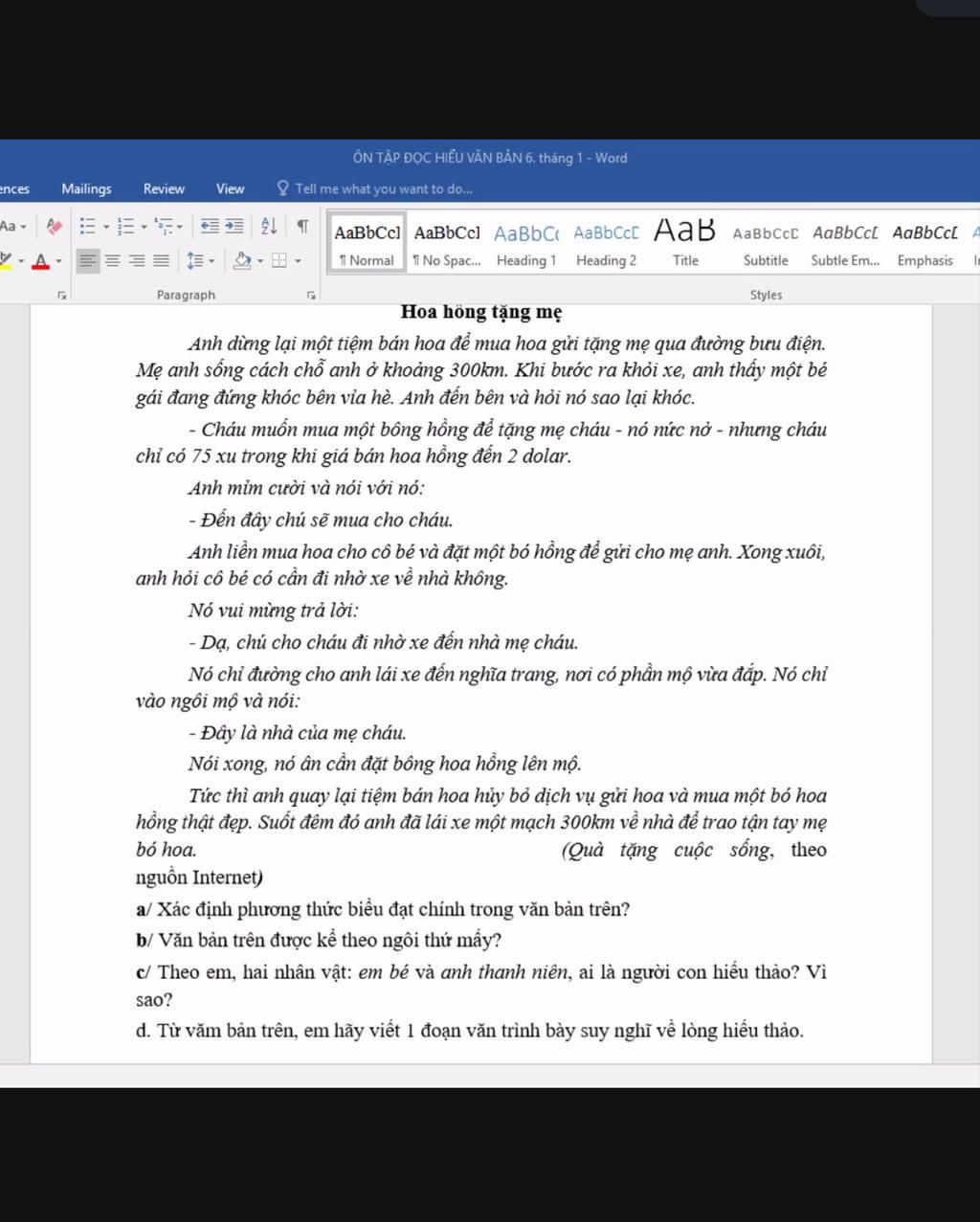Viewport: 980px width, 1222px height.
Task: Open Paragraph settings dialog launcher
Action: (x=312, y=295)
